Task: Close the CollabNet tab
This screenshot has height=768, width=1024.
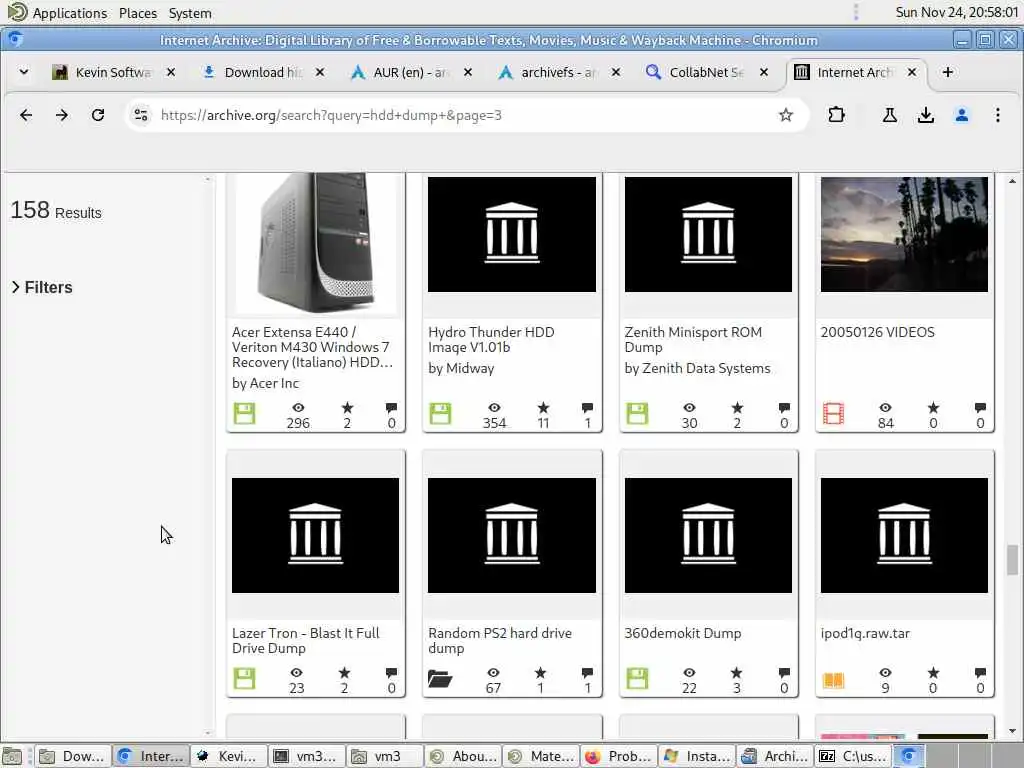Action: (x=763, y=72)
